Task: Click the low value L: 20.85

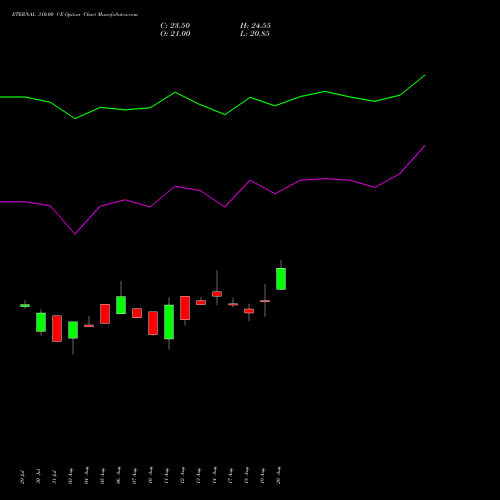Action: point(255,34)
